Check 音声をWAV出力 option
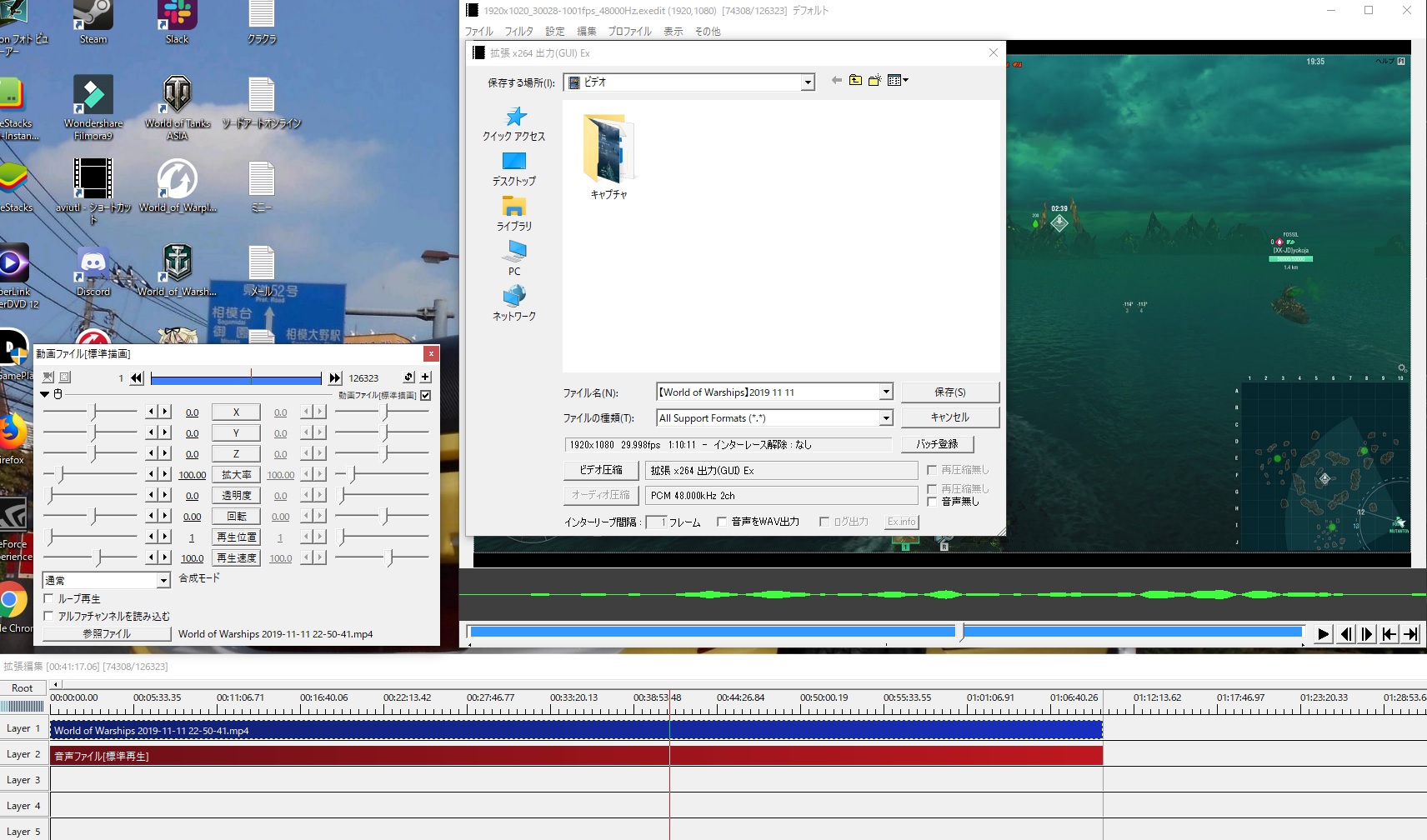This screenshot has width=1427, height=840. [722, 522]
